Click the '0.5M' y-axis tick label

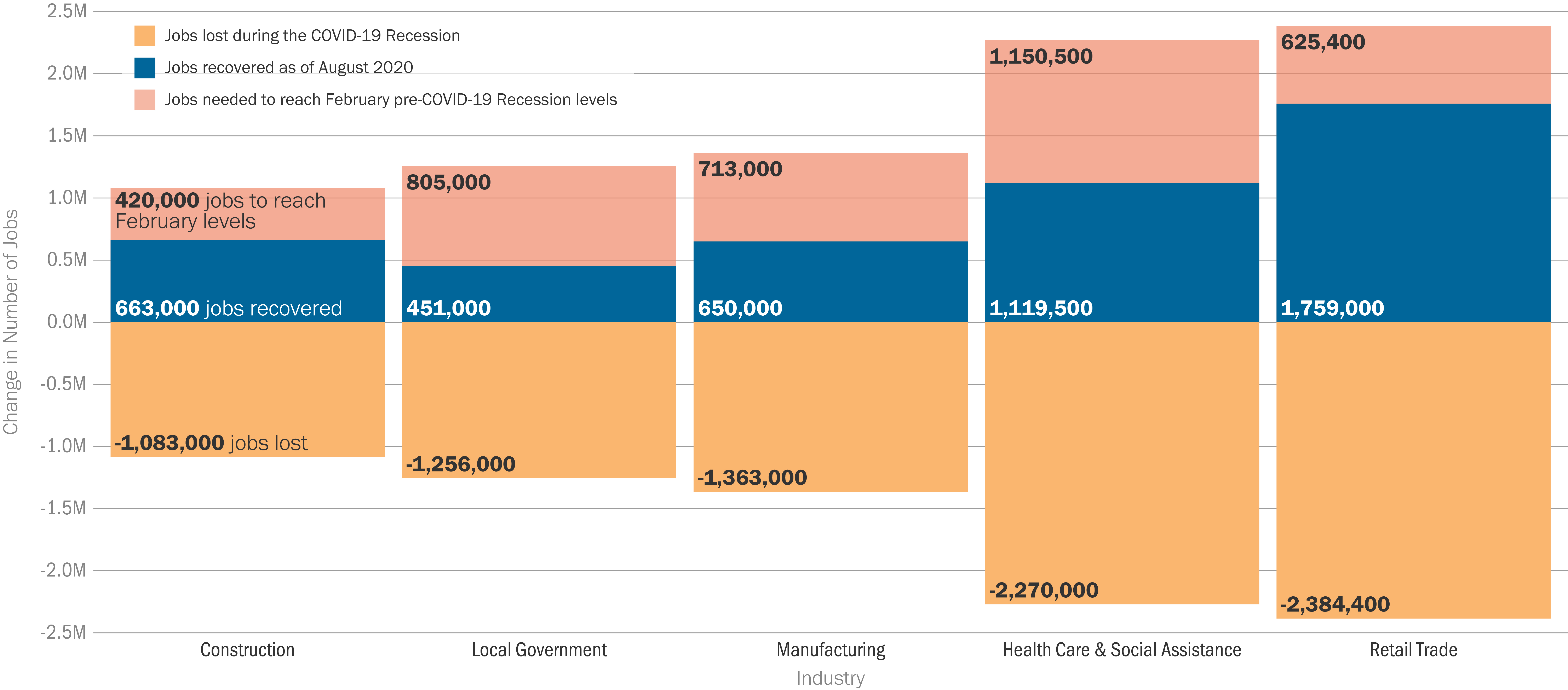[67, 259]
